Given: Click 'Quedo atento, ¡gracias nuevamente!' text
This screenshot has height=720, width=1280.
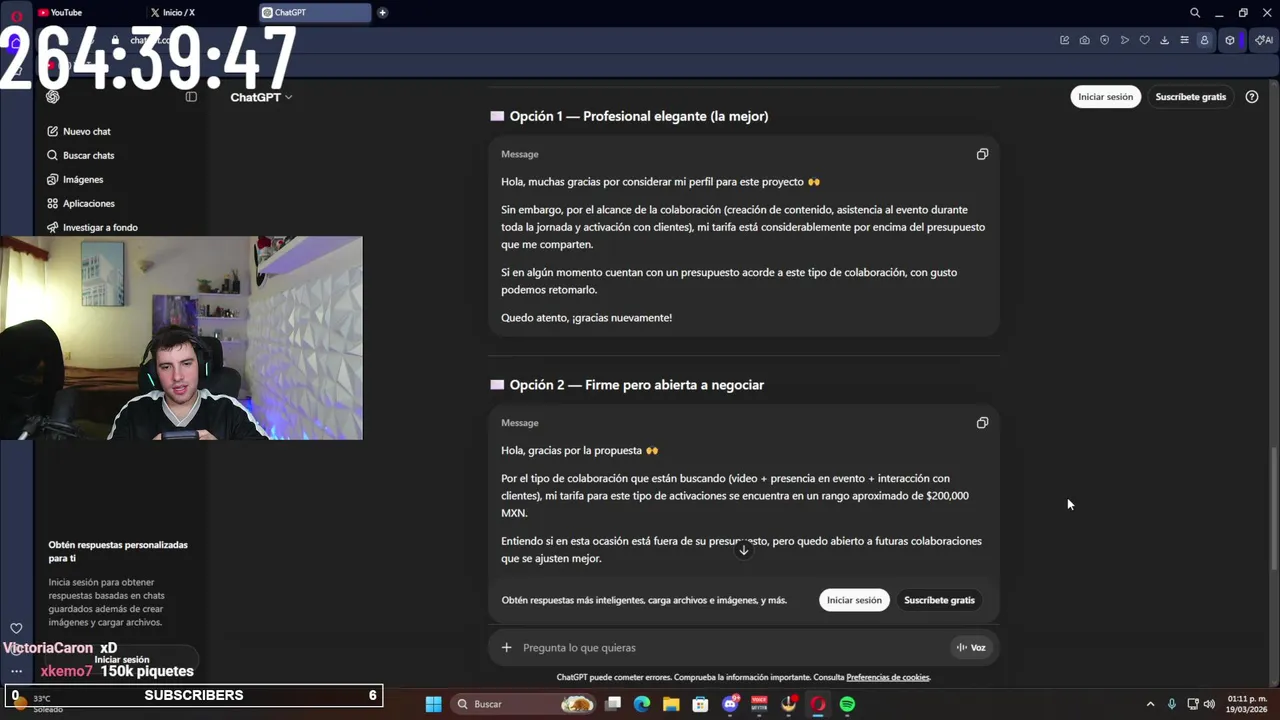Looking at the screenshot, I should pyautogui.click(x=586, y=318).
